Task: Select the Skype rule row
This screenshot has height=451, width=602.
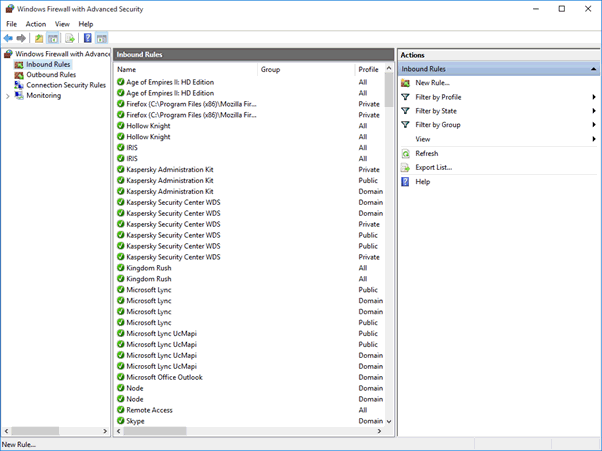Action: tap(250, 421)
